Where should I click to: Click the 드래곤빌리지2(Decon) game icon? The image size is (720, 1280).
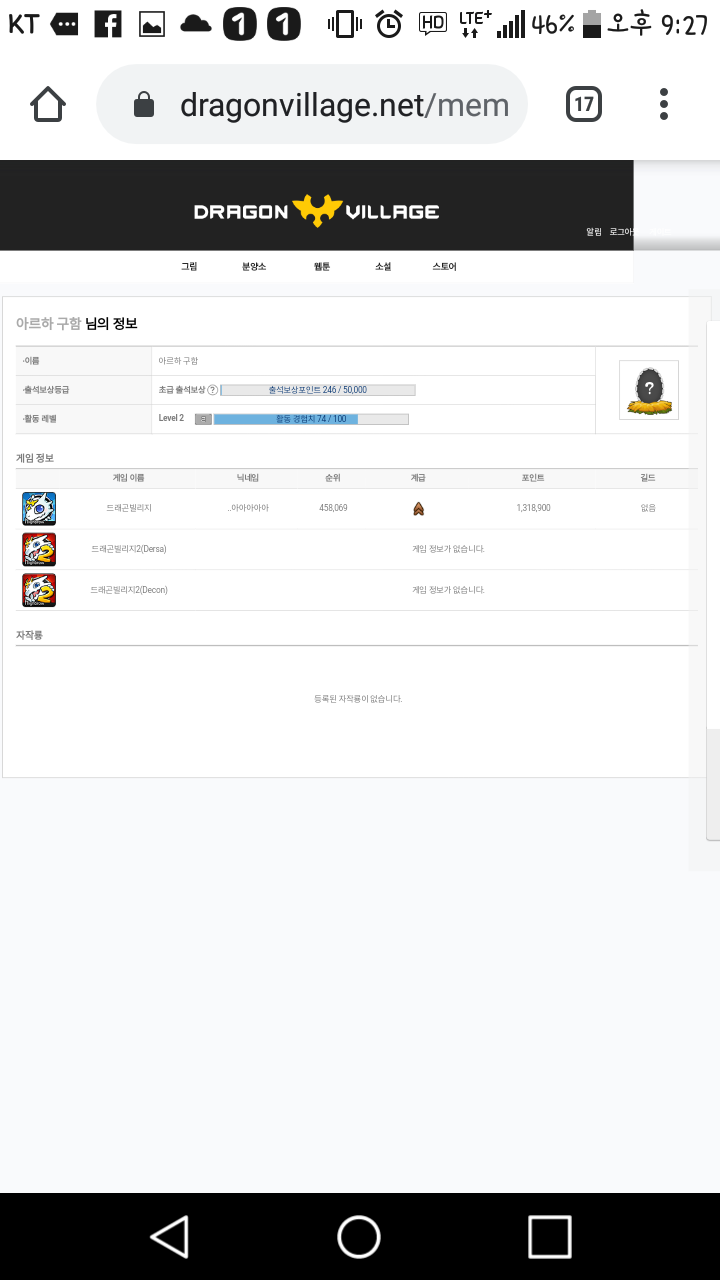click(39, 590)
